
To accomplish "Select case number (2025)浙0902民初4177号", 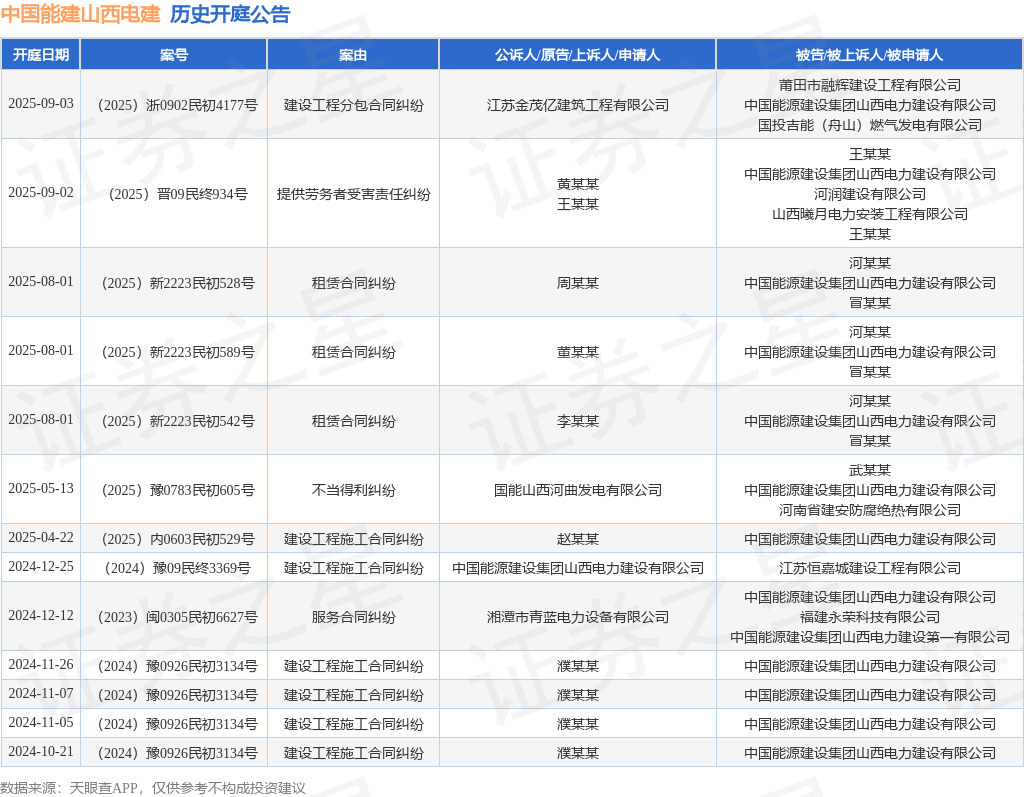I will pyautogui.click(x=174, y=105).
